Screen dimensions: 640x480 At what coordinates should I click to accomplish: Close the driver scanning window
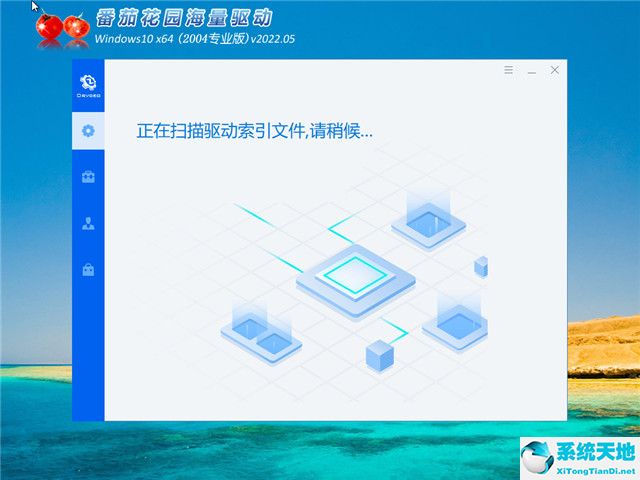[555, 70]
